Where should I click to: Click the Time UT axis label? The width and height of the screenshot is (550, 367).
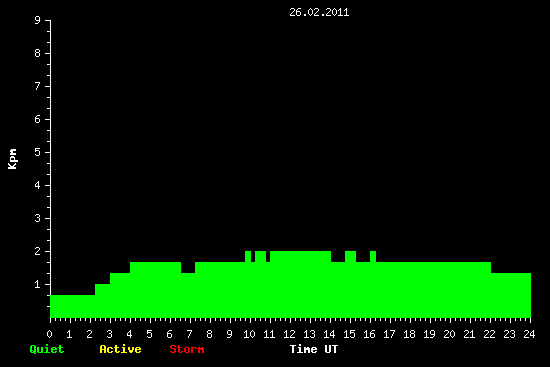click(x=314, y=349)
